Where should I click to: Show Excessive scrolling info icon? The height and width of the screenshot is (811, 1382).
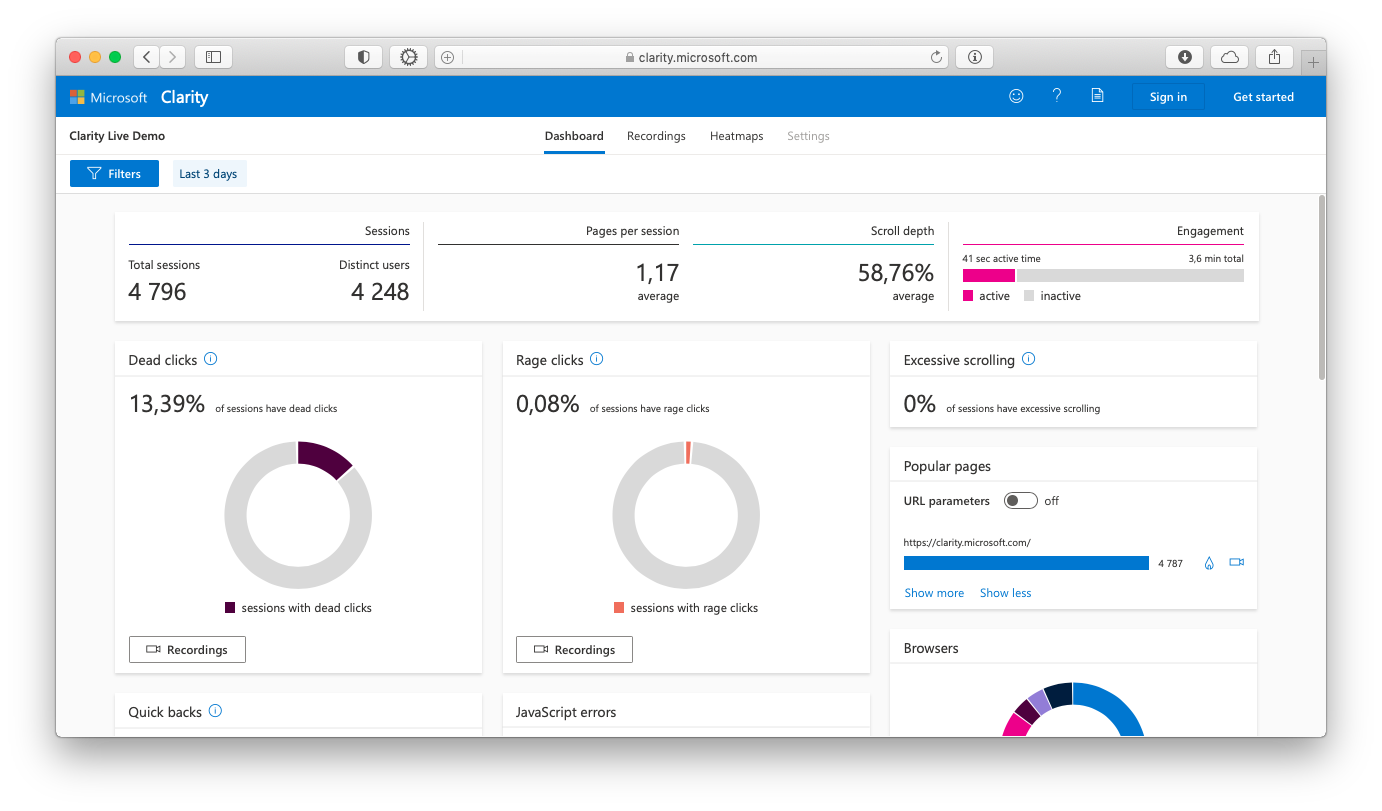[x=1029, y=359]
